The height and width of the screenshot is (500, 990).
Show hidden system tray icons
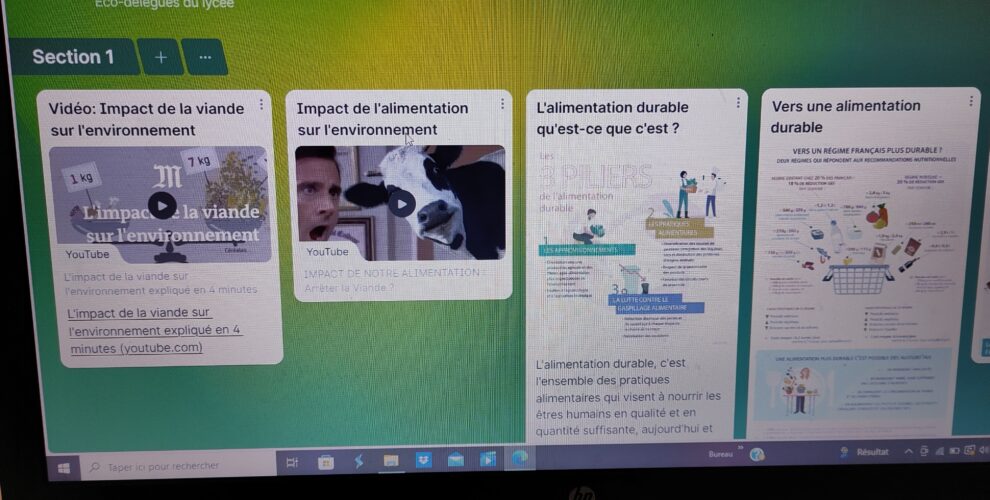coord(908,452)
